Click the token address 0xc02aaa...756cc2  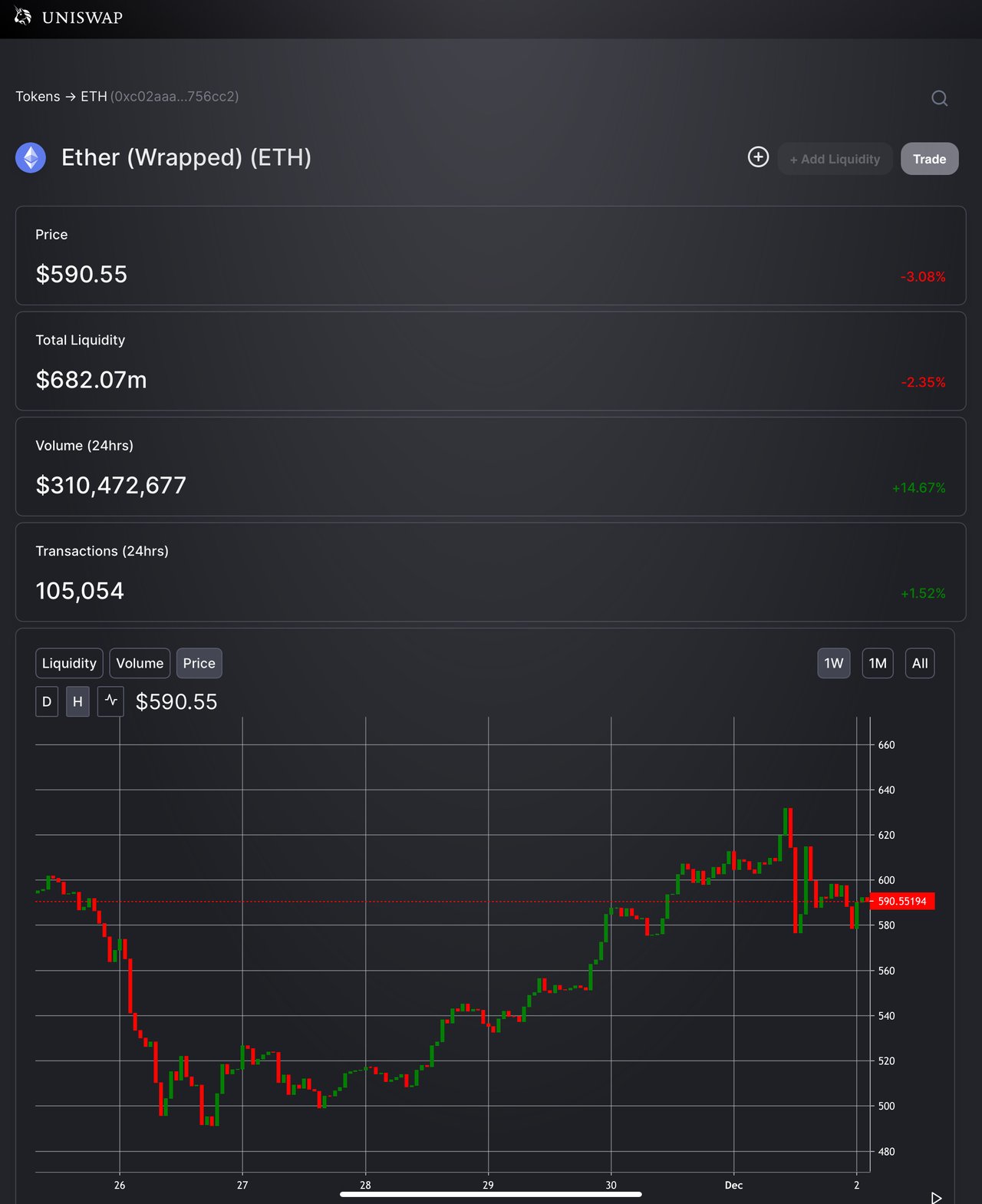click(174, 97)
